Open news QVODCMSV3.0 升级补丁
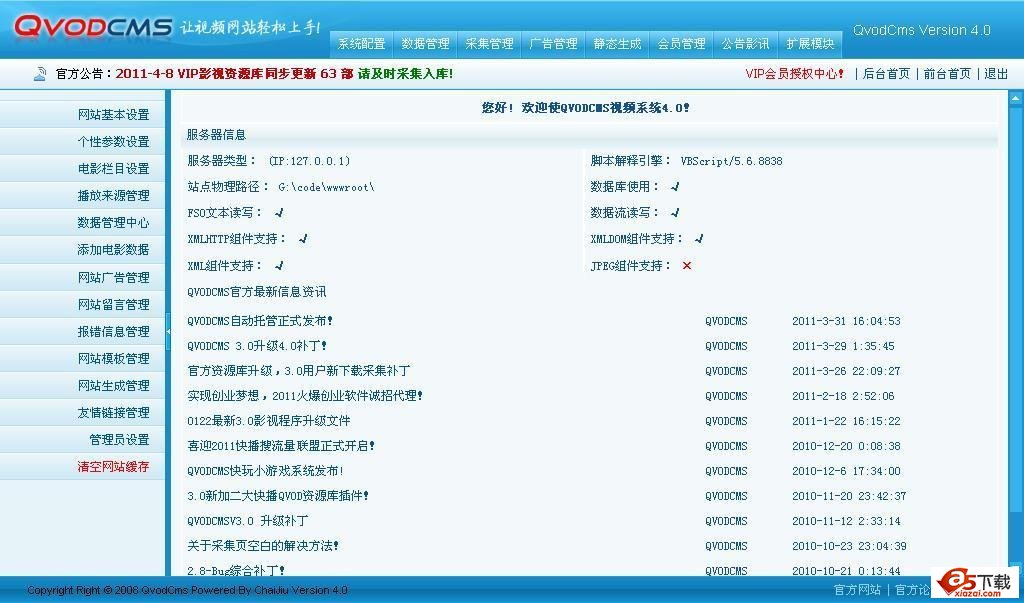Viewport: 1024px width, 603px height. pyautogui.click(x=248, y=521)
